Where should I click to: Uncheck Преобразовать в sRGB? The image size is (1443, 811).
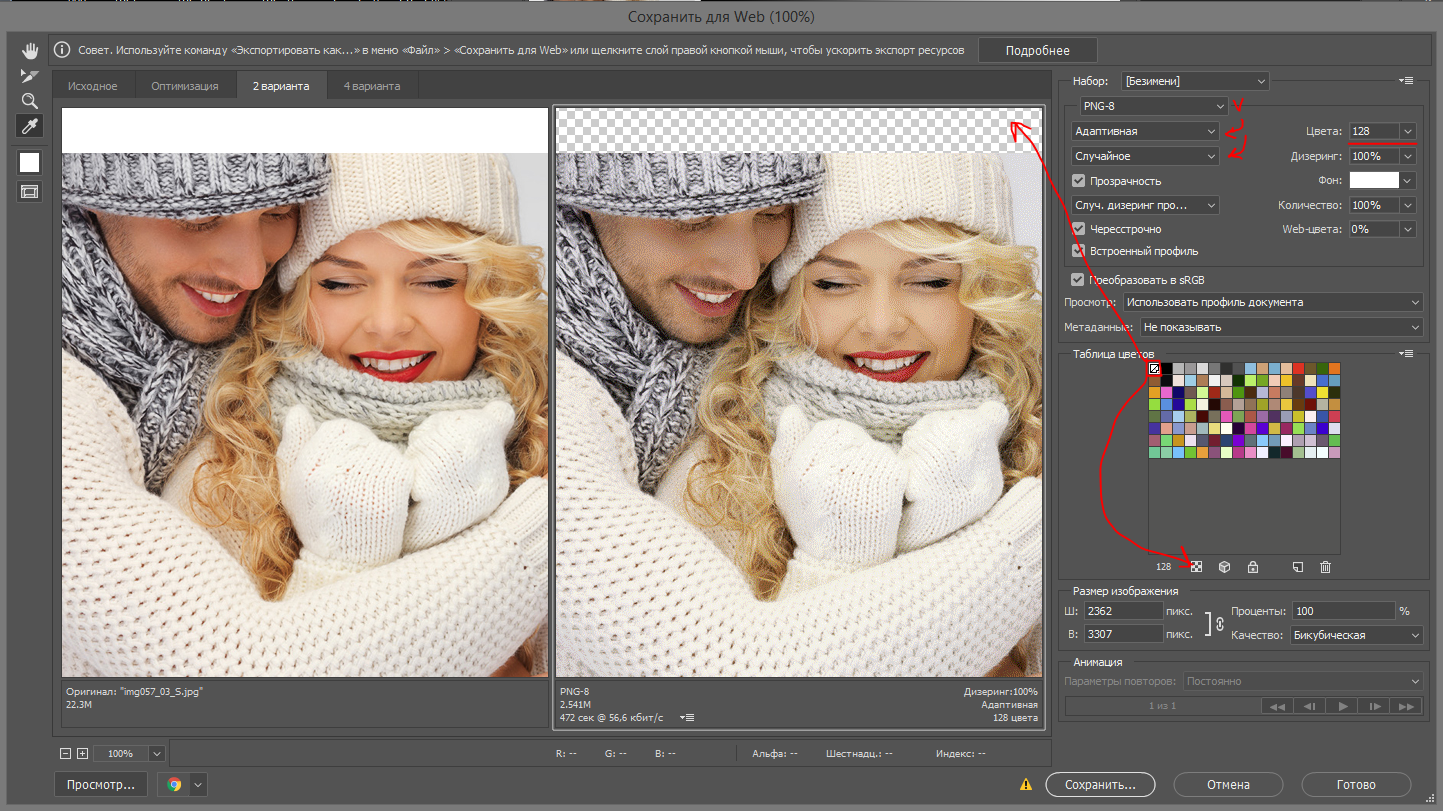[1077, 280]
